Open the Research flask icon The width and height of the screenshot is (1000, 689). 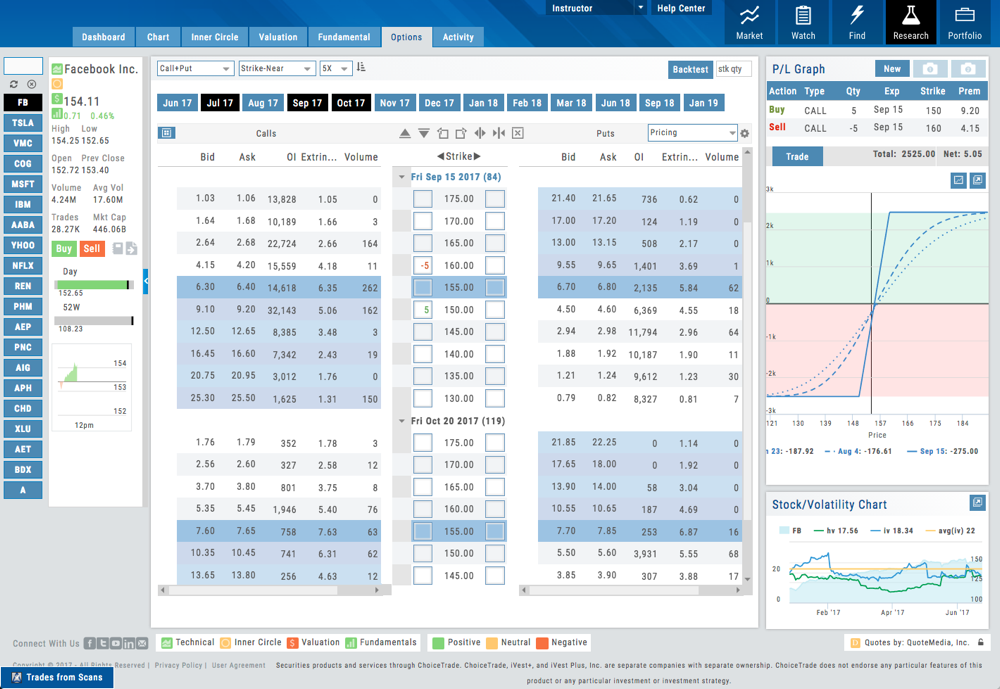click(x=911, y=22)
